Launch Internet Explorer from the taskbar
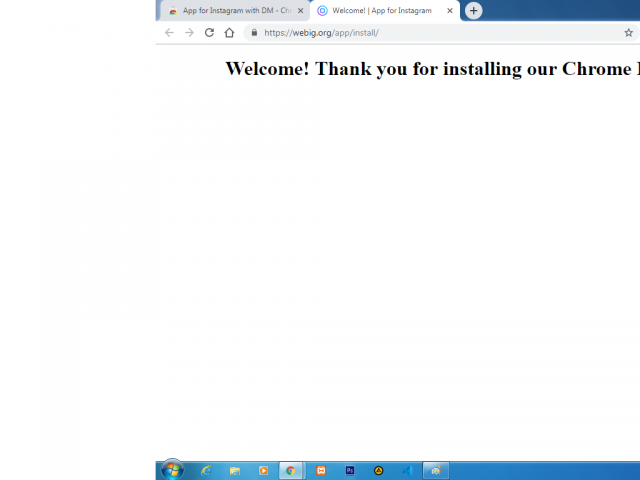 point(206,471)
